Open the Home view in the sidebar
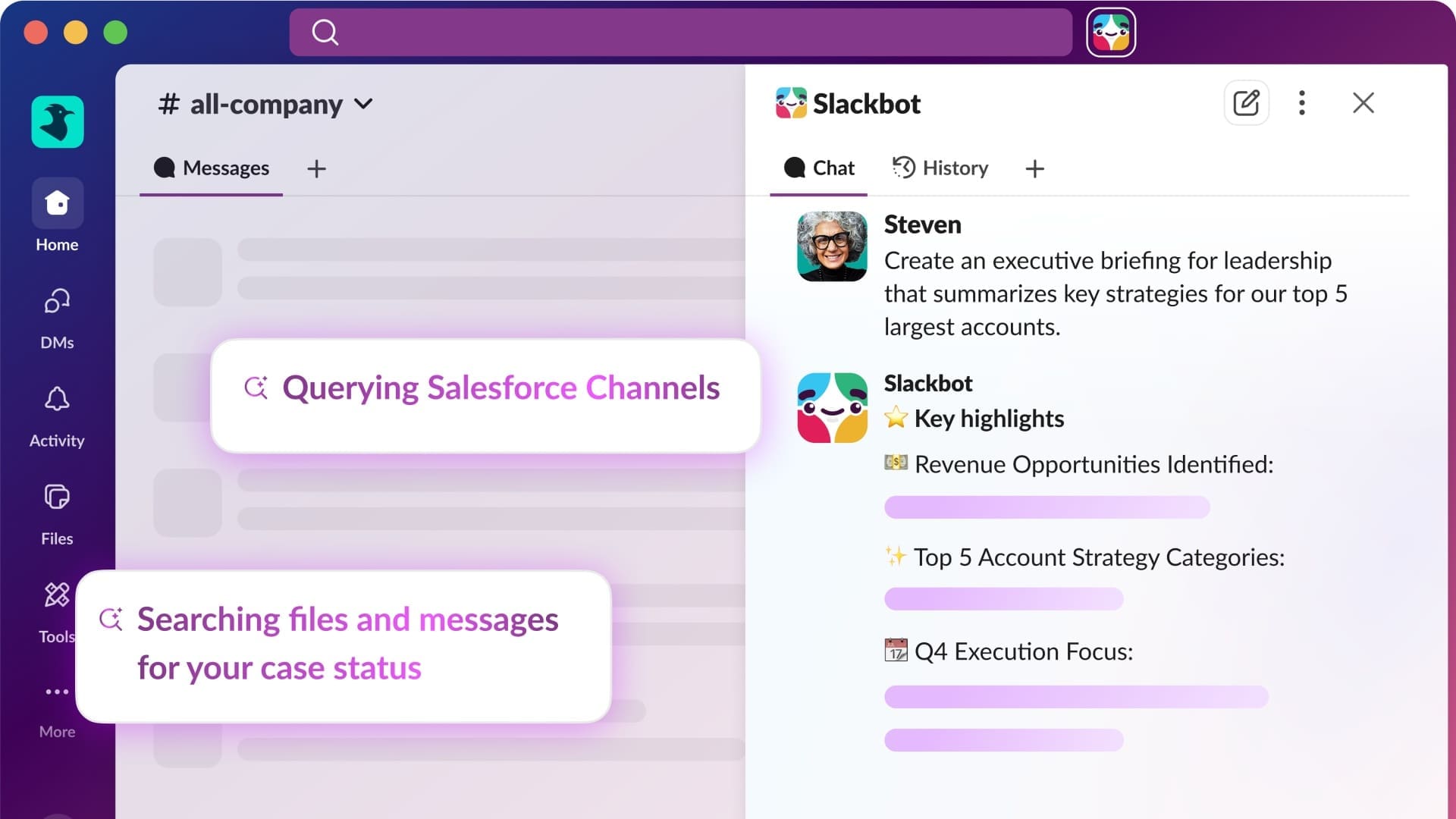Viewport: 1456px width, 819px height. [57, 203]
